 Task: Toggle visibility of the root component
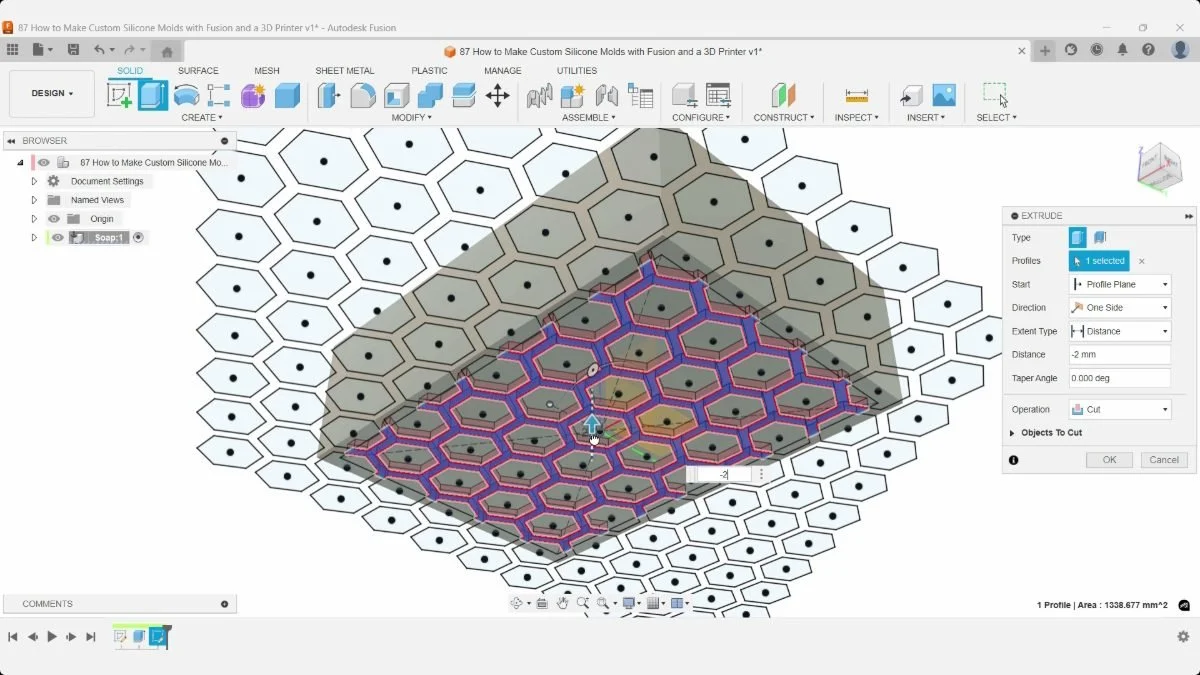pyautogui.click(x=44, y=162)
